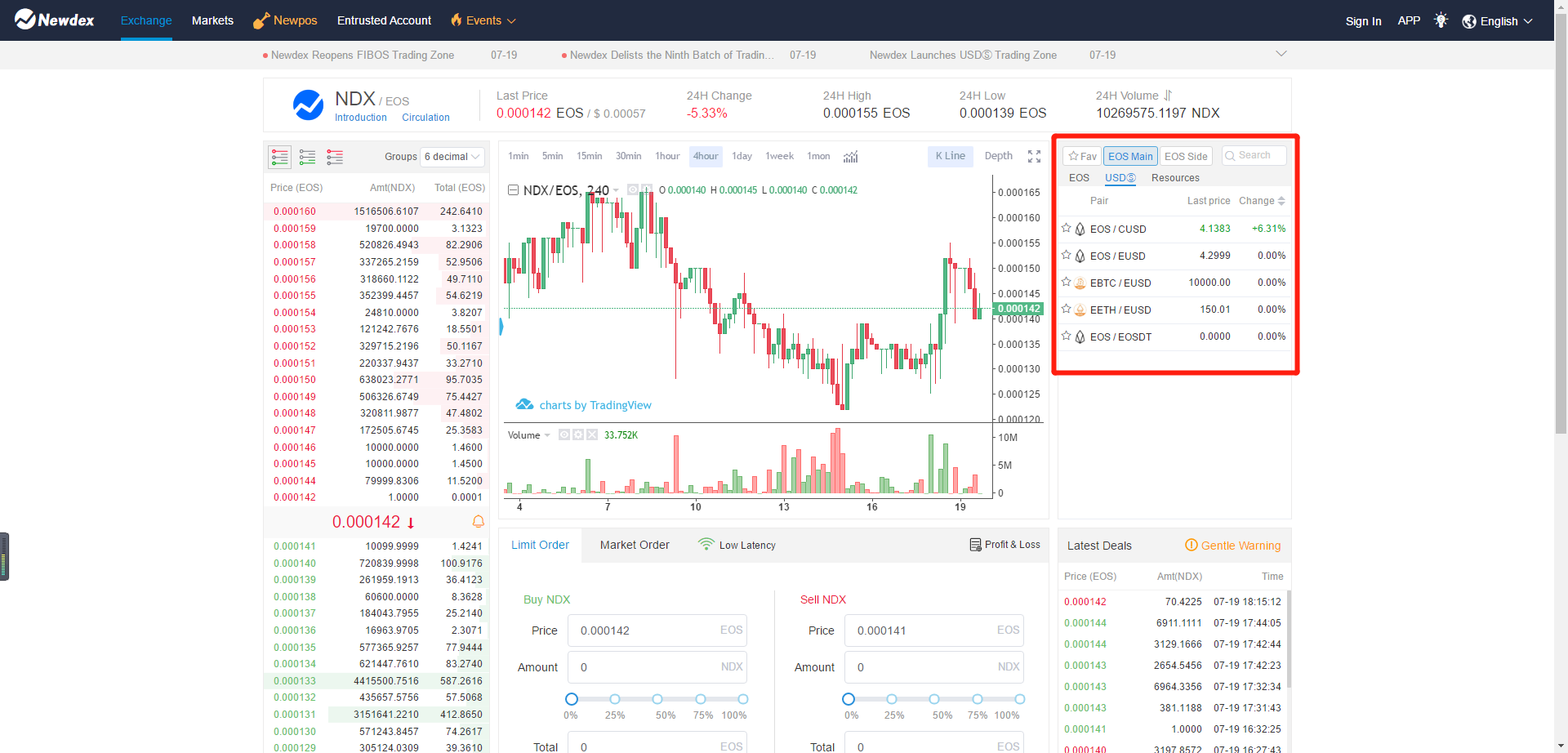Switch chart to K Line view
Image resolution: width=1568 pixels, height=753 pixels.
[x=951, y=156]
